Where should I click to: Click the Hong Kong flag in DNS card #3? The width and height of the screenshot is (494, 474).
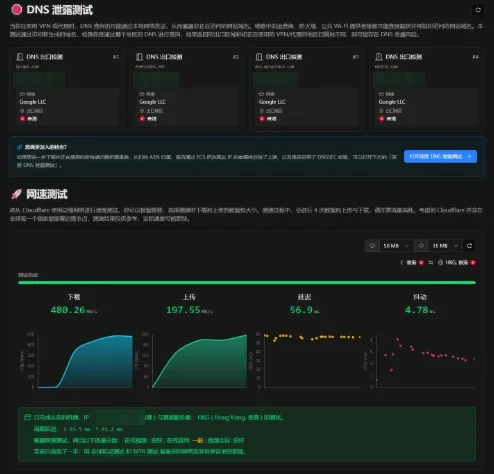[x=262, y=119]
